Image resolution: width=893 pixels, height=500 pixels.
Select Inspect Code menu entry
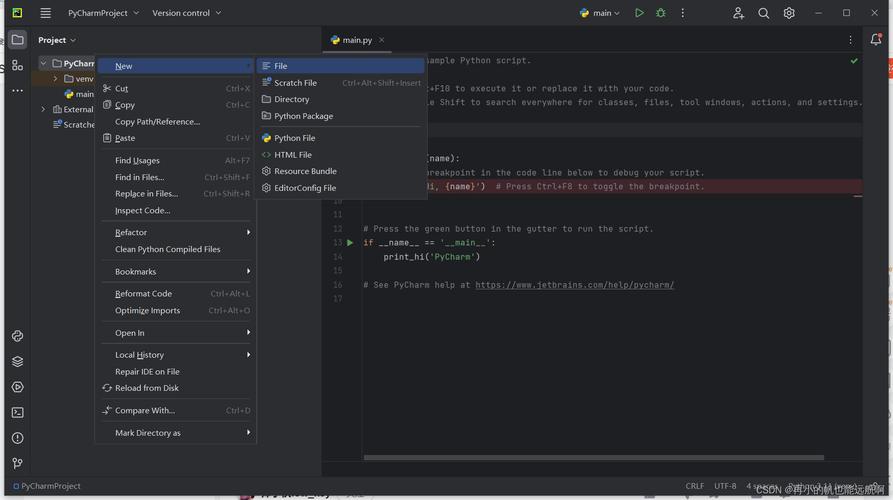tap(177, 210)
